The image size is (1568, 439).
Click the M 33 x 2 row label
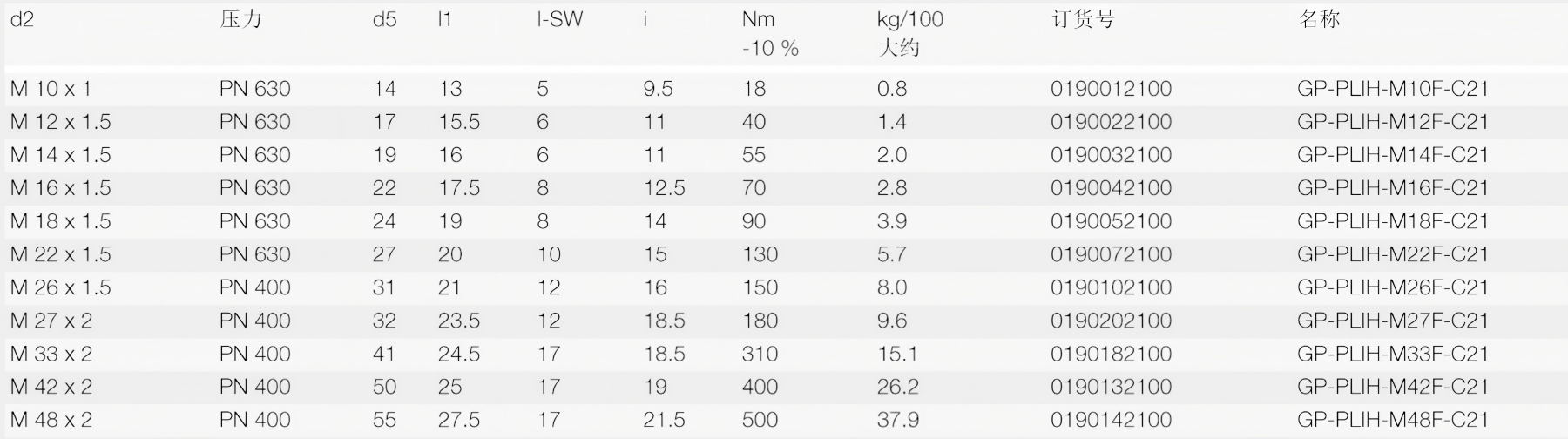coord(51,354)
